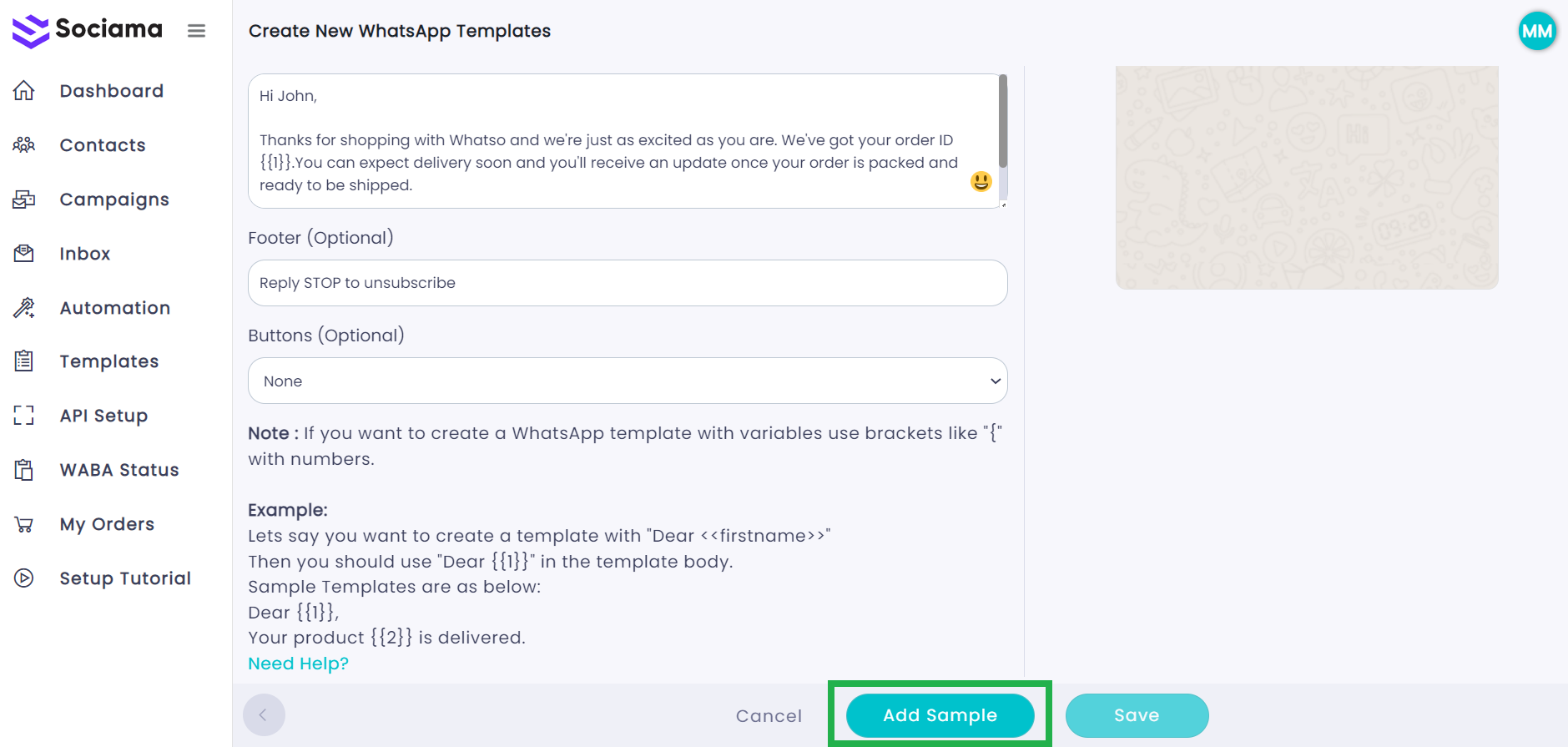1568x747 pixels.
Task: Click the Save button
Action: (x=1136, y=715)
